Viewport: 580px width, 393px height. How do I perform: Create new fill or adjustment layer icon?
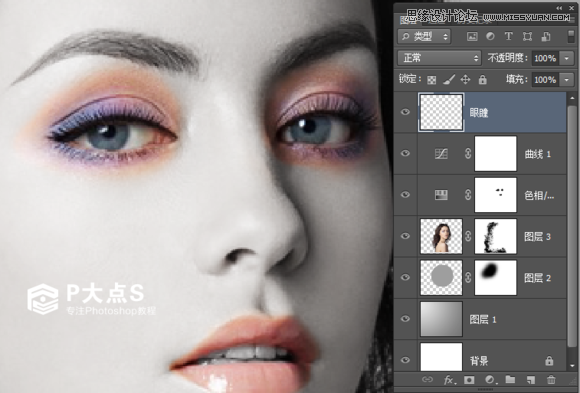click(490, 380)
